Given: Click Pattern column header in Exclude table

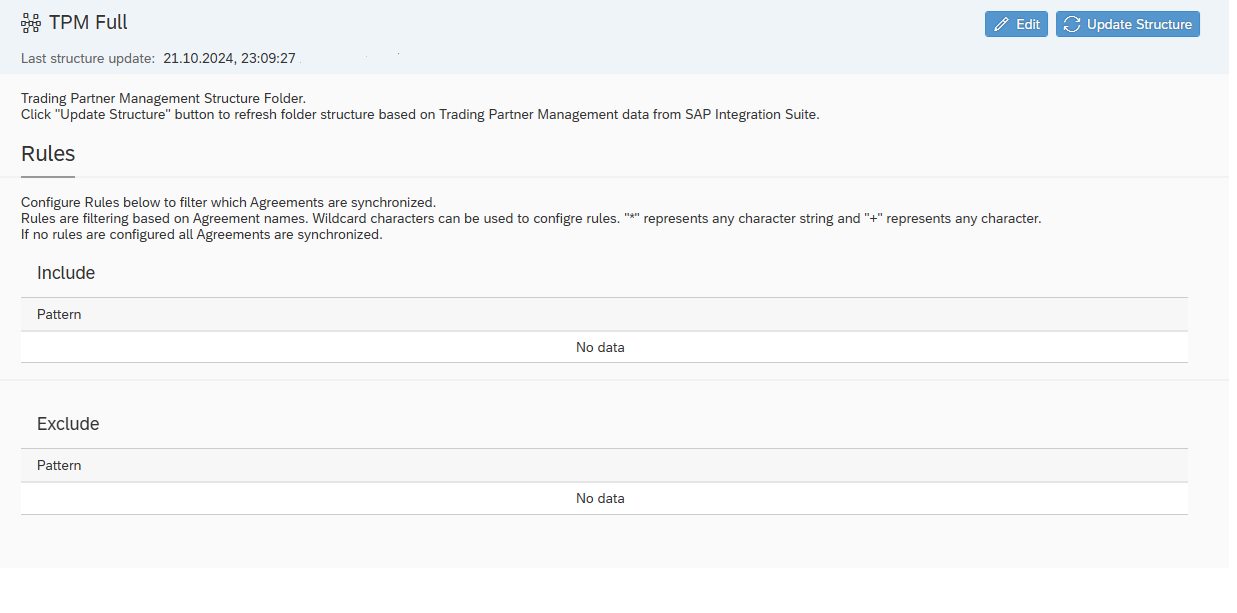Looking at the screenshot, I should click(59, 465).
